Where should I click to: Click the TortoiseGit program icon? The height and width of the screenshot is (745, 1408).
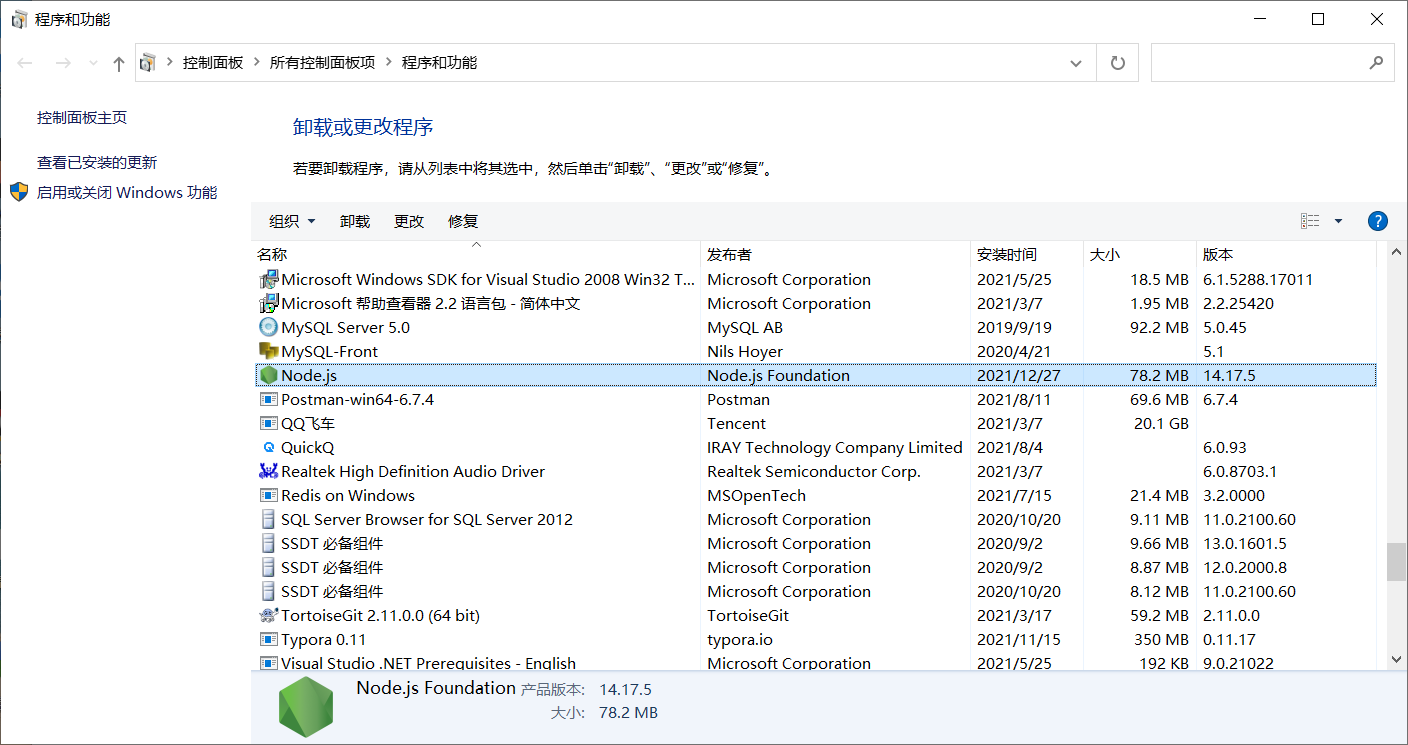pos(268,615)
